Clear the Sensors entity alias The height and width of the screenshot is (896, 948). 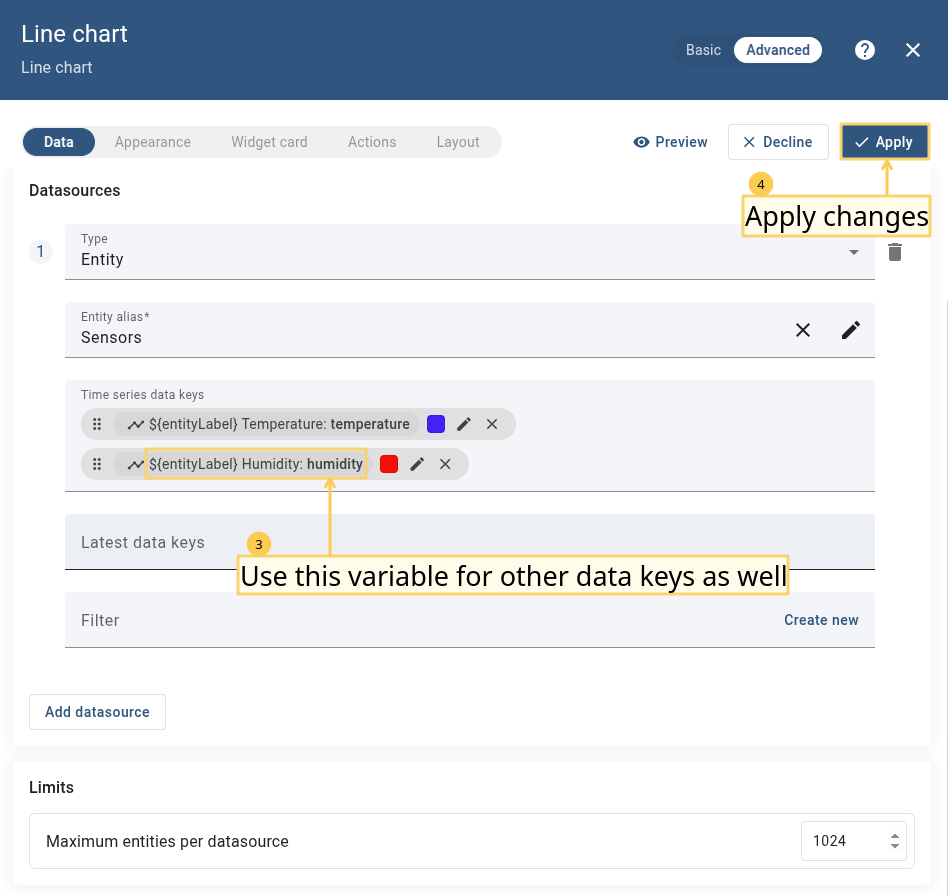[x=803, y=330]
